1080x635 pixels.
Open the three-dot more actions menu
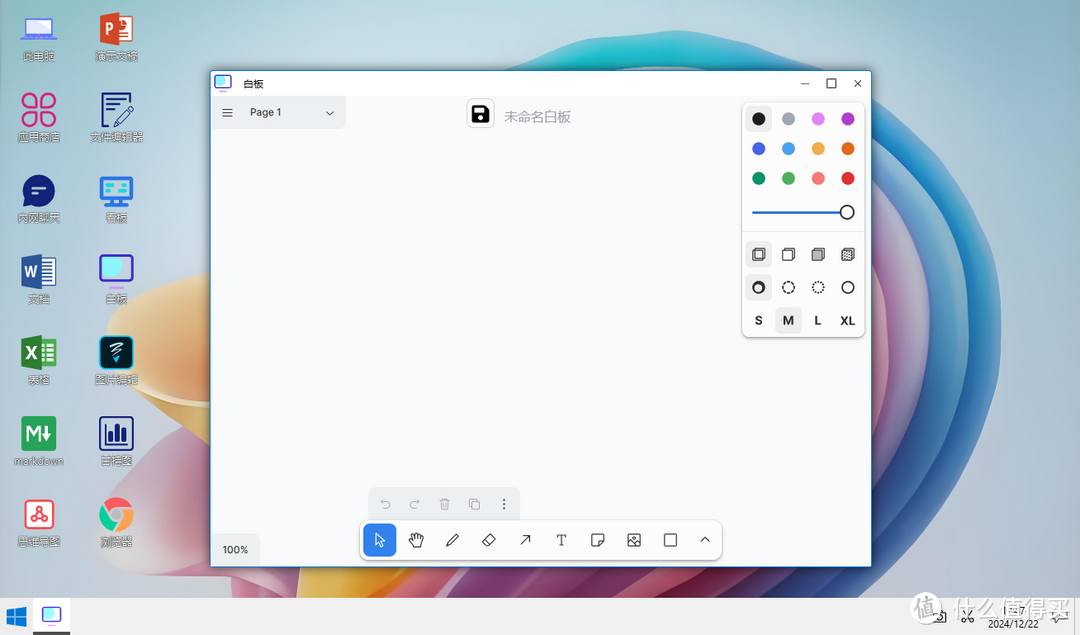(x=504, y=504)
